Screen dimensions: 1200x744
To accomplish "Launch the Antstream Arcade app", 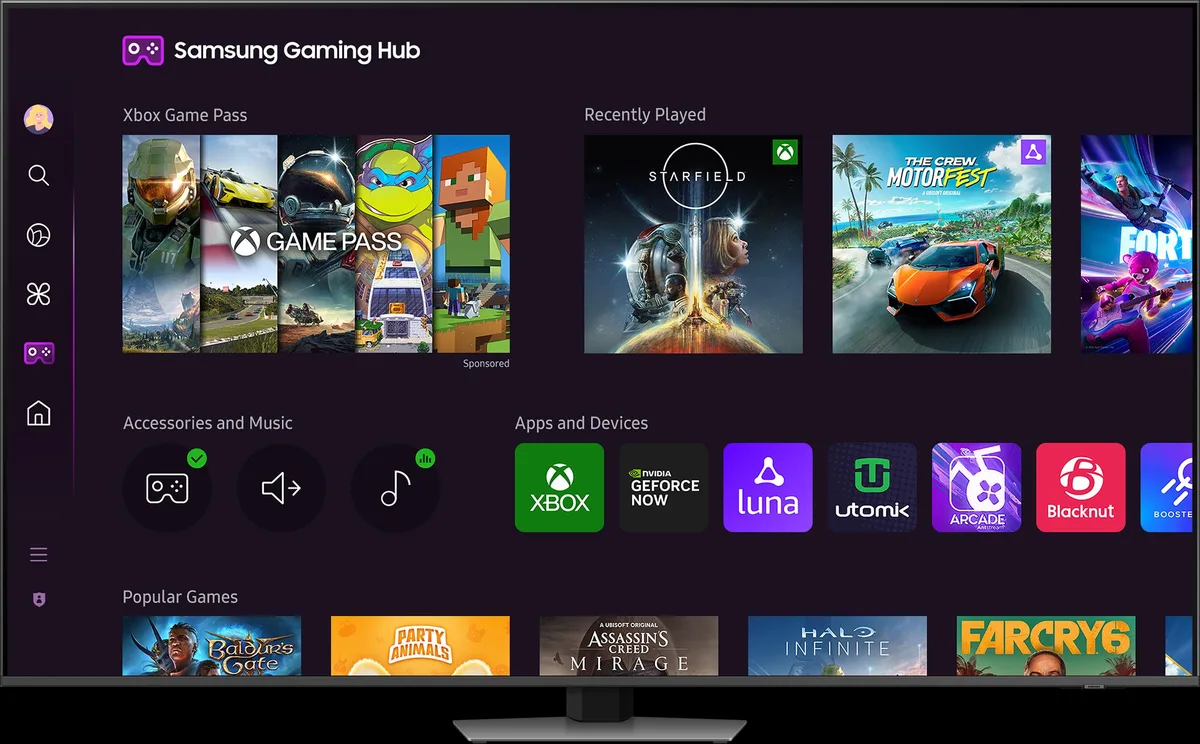I will click(976, 488).
